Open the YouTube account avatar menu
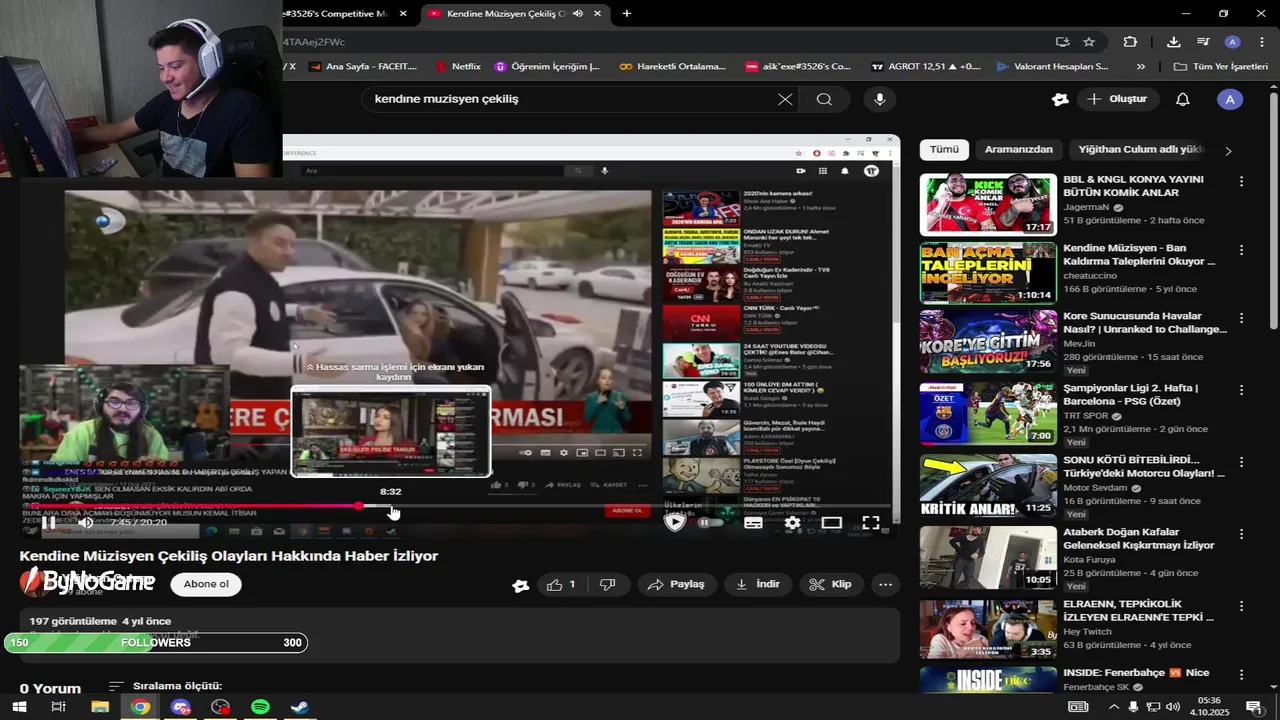Image resolution: width=1280 pixels, height=720 pixels. [1230, 99]
